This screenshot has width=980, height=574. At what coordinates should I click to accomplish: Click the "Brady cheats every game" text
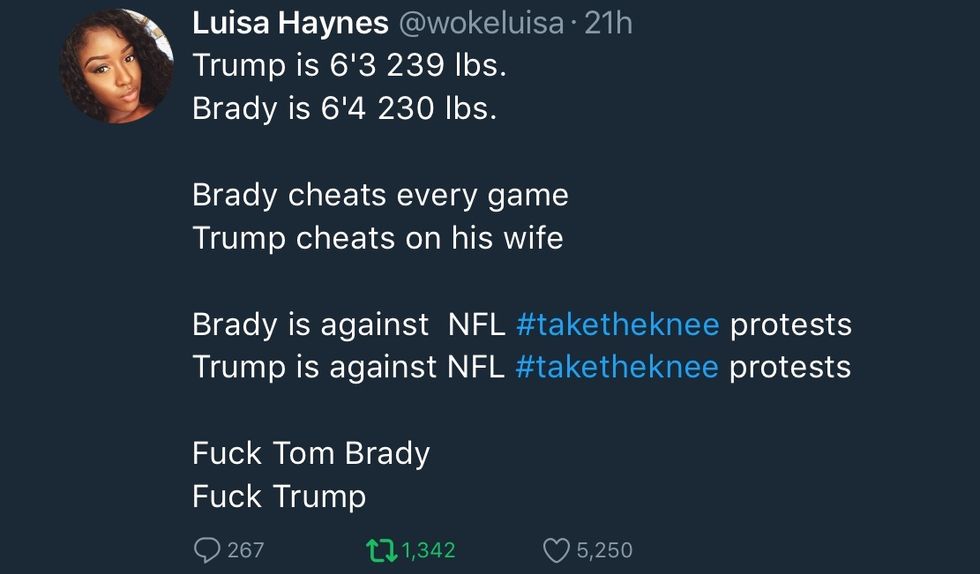(x=381, y=196)
